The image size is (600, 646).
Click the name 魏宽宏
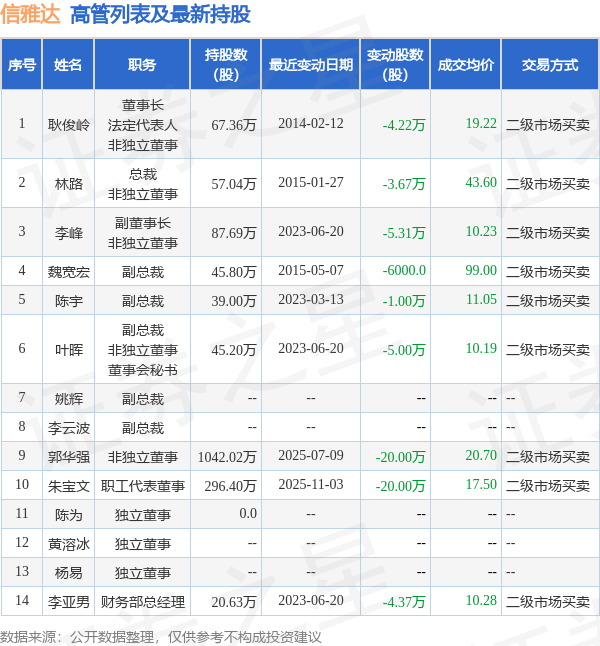pos(68,272)
